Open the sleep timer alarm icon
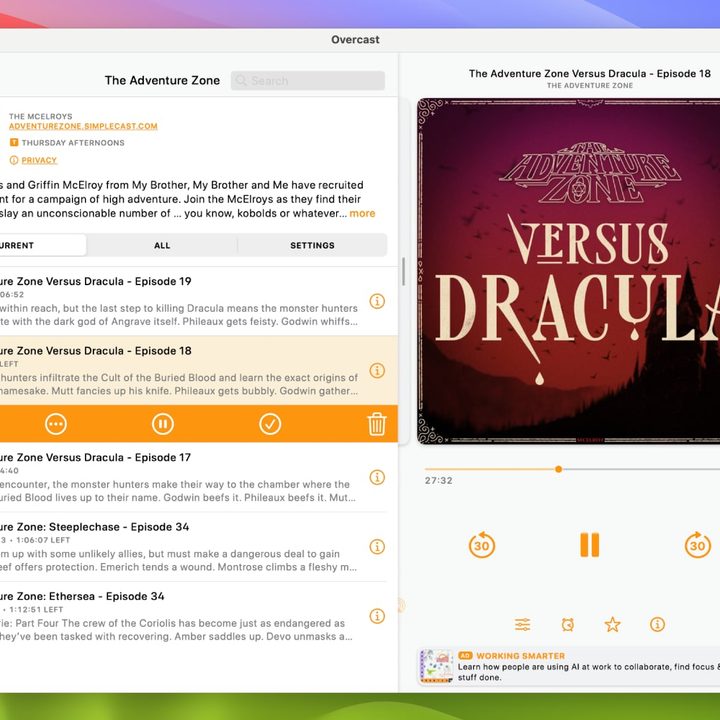 (x=568, y=624)
